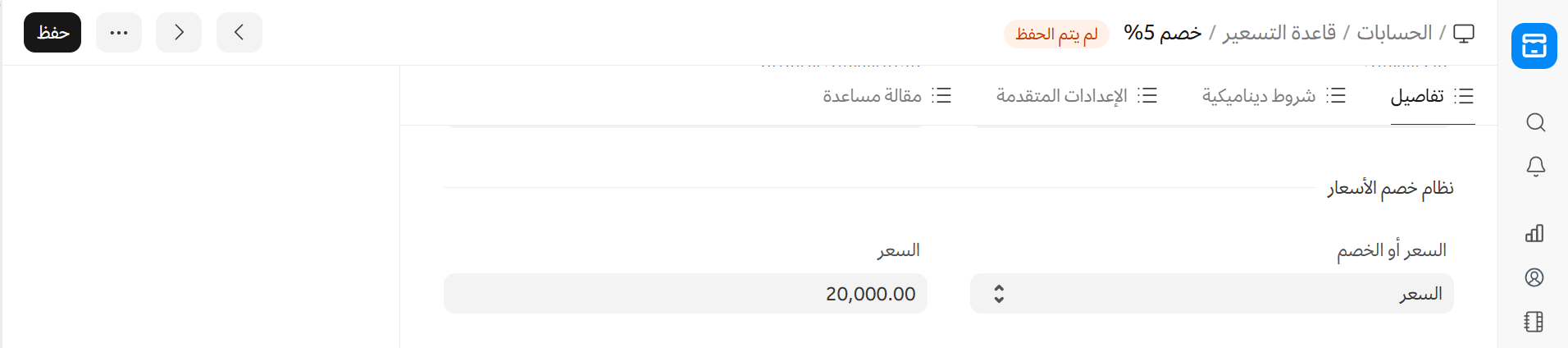Viewport: 1568px width, 348px height.
Task: Open the notifications bell
Action: pyautogui.click(x=1535, y=167)
